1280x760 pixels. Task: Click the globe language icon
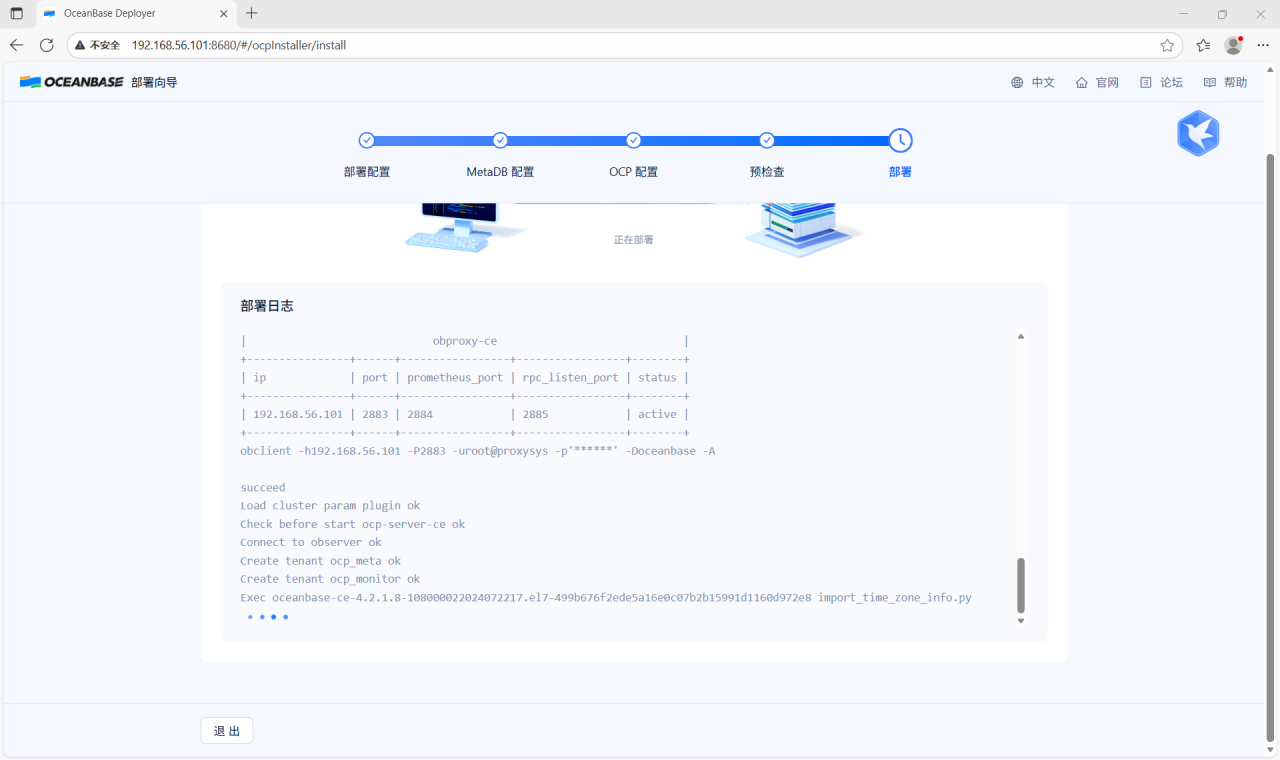[x=1017, y=83]
